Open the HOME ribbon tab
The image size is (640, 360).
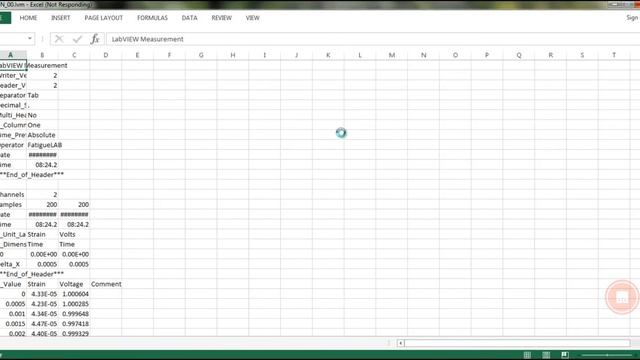click(28, 18)
